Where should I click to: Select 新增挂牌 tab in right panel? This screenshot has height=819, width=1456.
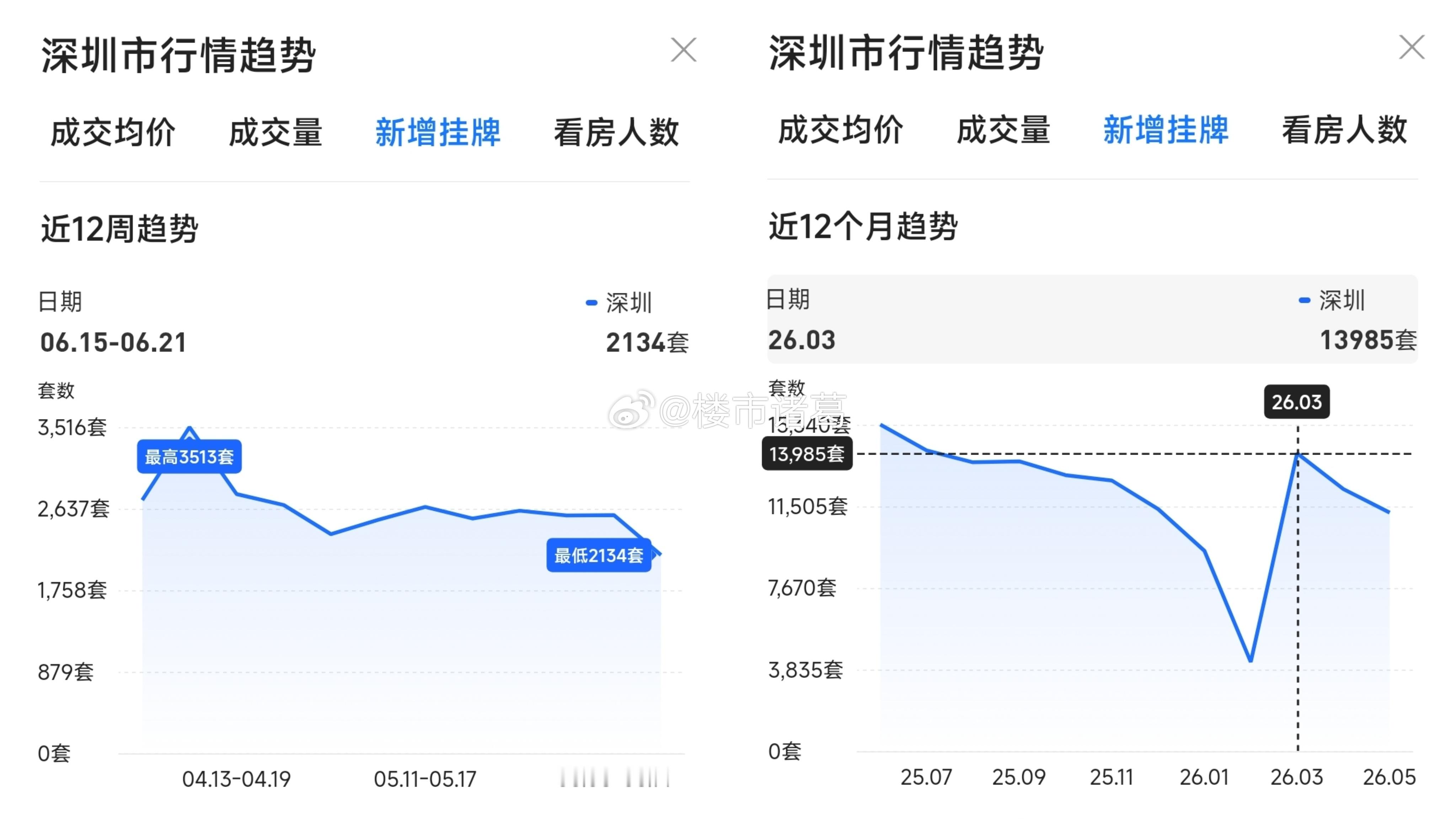1166,130
